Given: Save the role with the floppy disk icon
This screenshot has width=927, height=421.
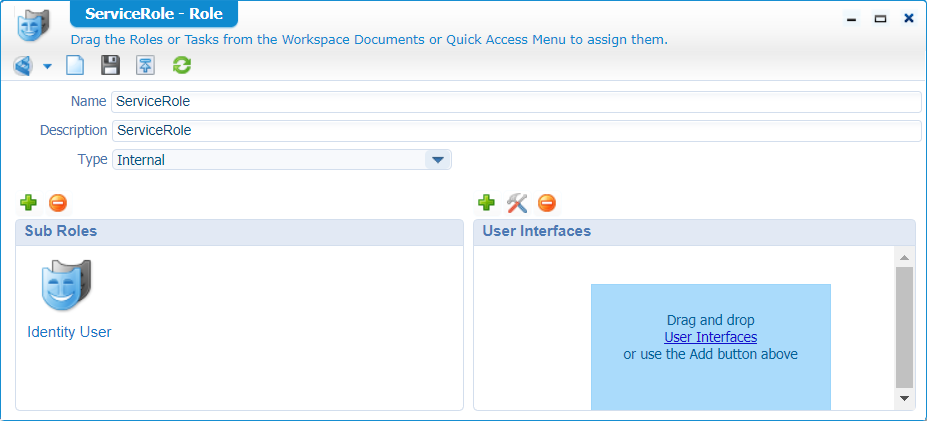Looking at the screenshot, I should [x=110, y=66].
